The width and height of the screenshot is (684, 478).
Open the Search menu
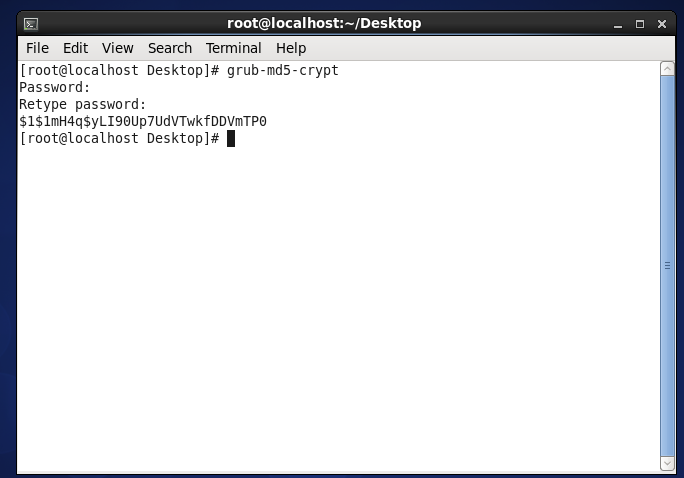pos(170,48)
